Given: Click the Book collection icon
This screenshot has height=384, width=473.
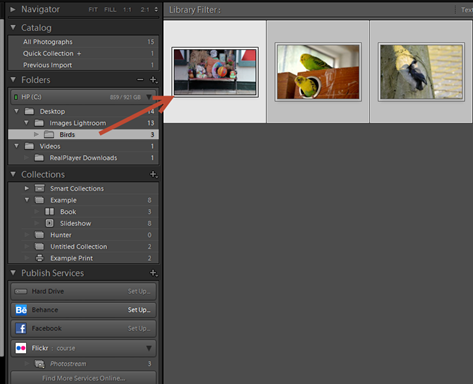Looking at the screenshot, I should click(x=49, y=211).
